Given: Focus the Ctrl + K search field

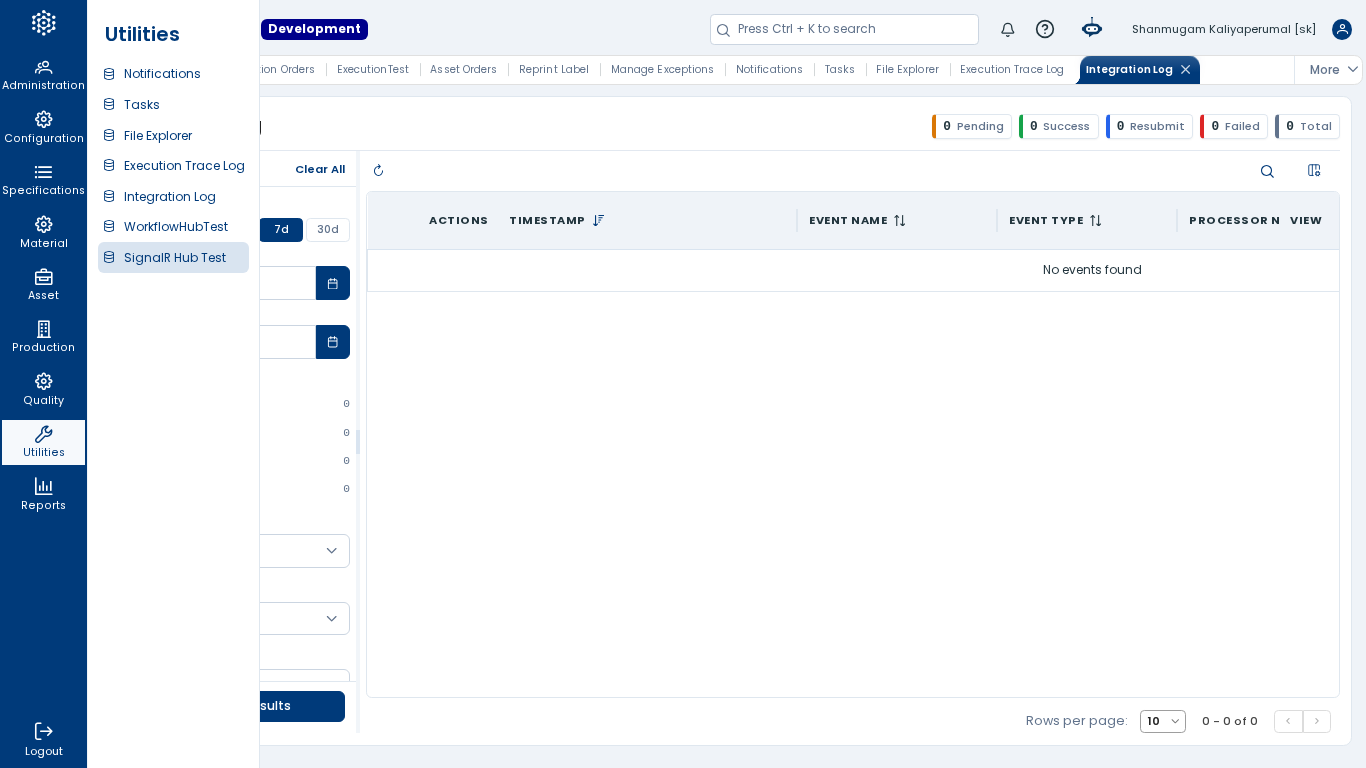Looking at the screenshot, I should pyautogui.click(x=844, y=29).
